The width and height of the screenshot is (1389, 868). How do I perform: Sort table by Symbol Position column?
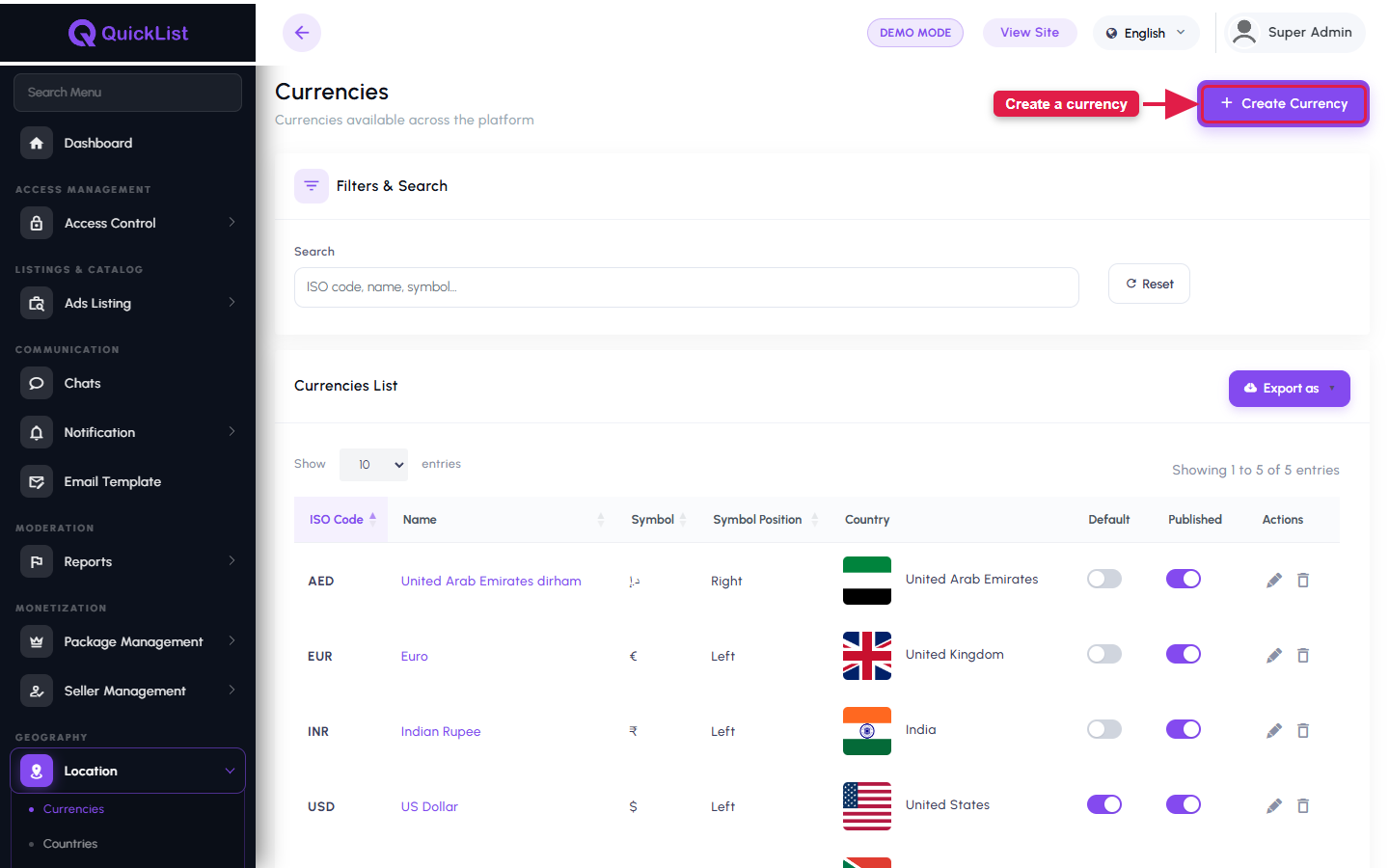tap(766, 520)
